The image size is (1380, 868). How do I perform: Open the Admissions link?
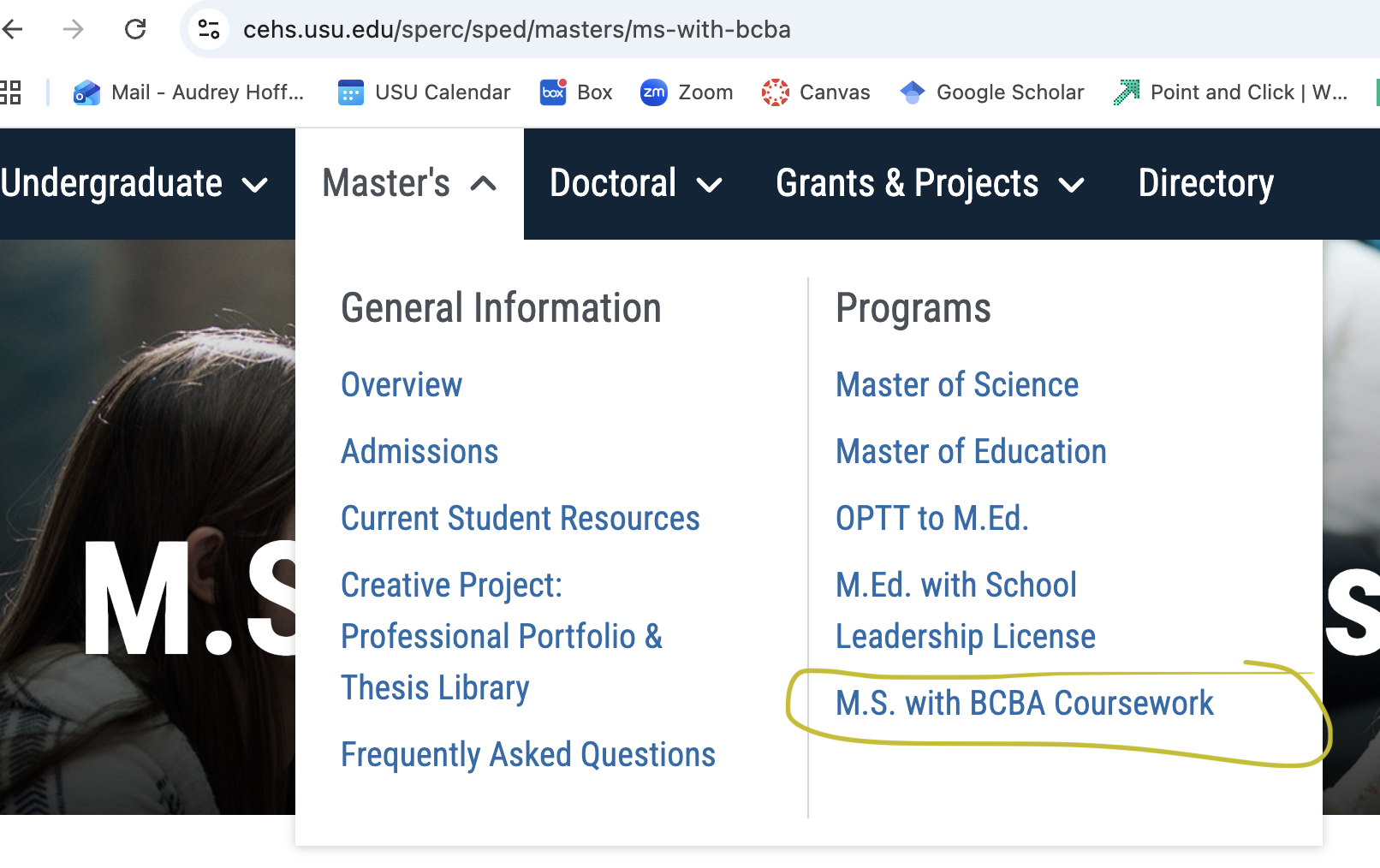click(419, 452)
